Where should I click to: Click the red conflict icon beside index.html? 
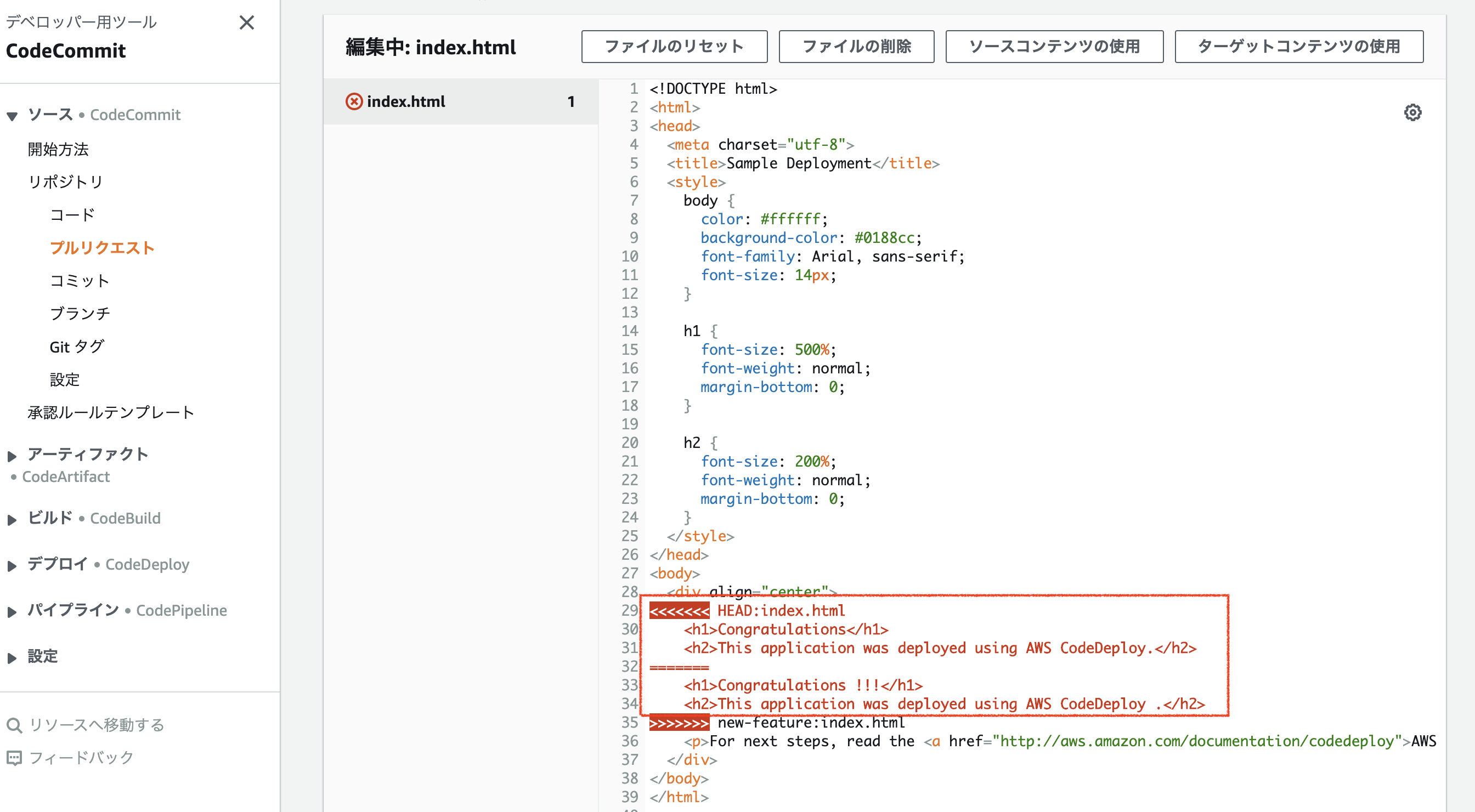tap(354, 101)
